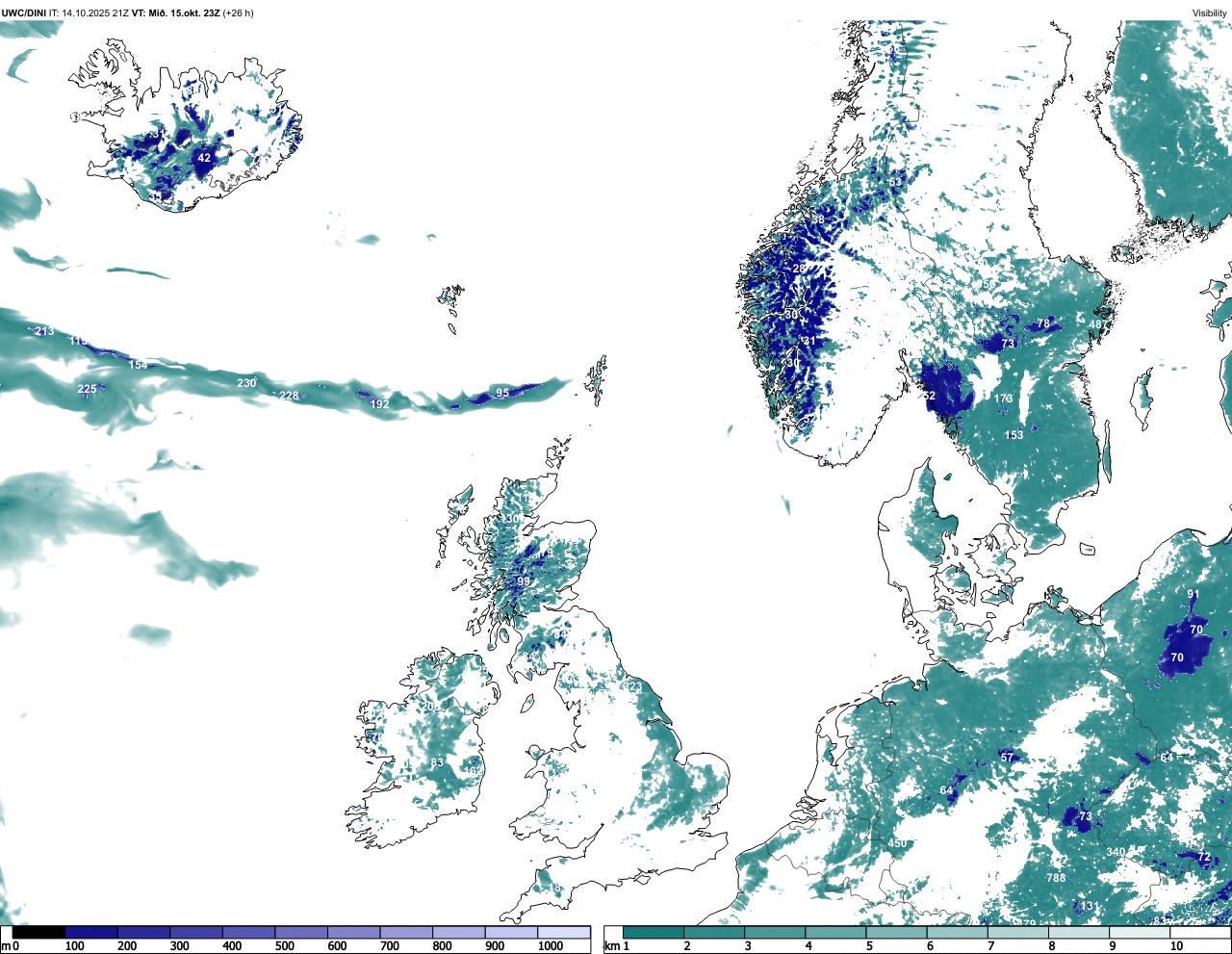The width and height of the screenshot is (1232, 954).
Task: Pick the 500–600 m legend swatch
Action: (301, 933)
